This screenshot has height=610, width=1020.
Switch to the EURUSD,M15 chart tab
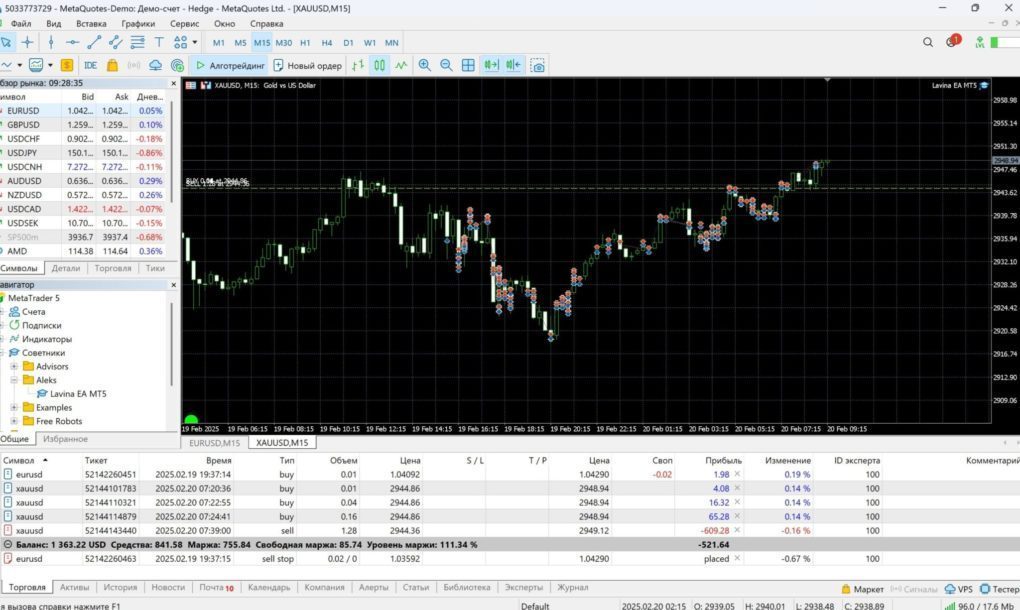(x=215, y=443)
